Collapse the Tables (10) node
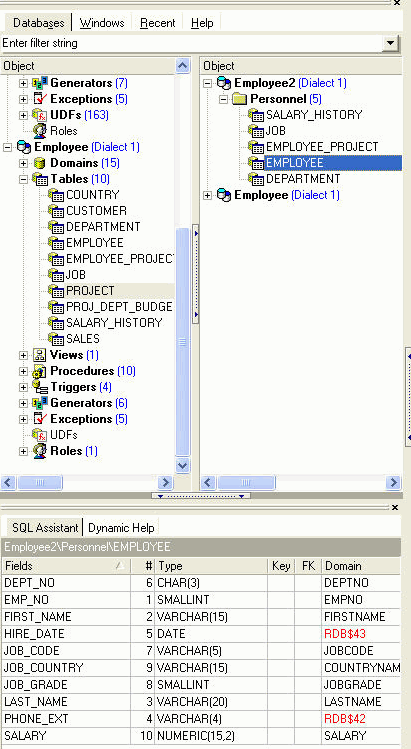The height and width of the screenshot is (749, 411). click(x=23, y=179)
